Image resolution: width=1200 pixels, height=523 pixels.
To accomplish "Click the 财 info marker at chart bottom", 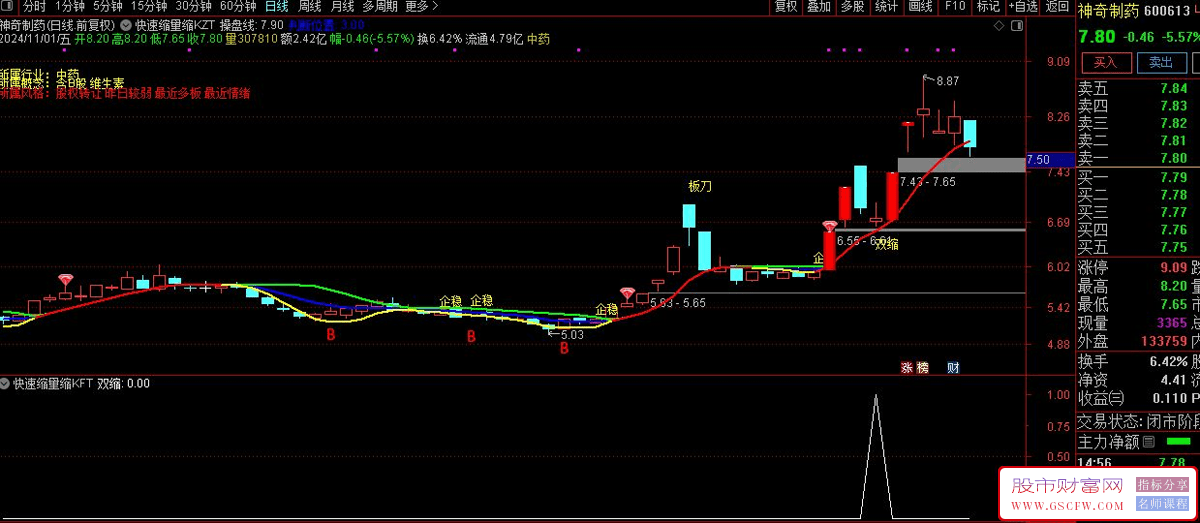I will (953, 367).
